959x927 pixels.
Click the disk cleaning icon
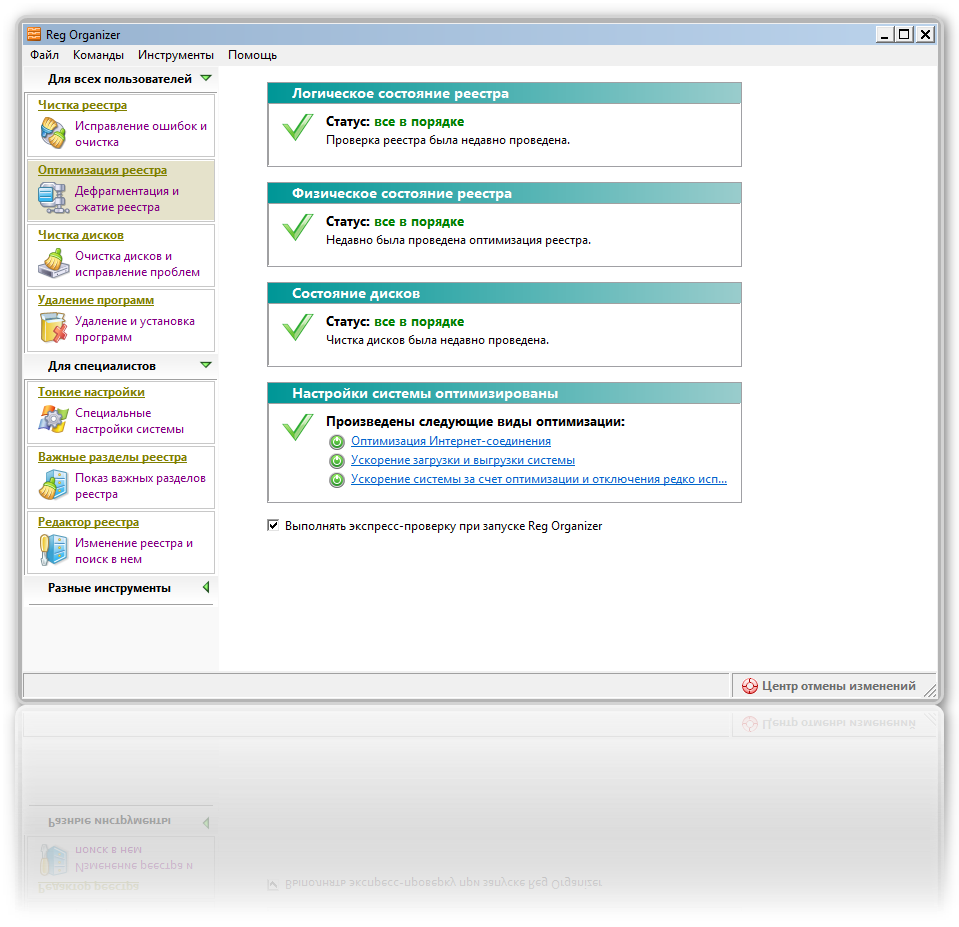coord(53,263)
